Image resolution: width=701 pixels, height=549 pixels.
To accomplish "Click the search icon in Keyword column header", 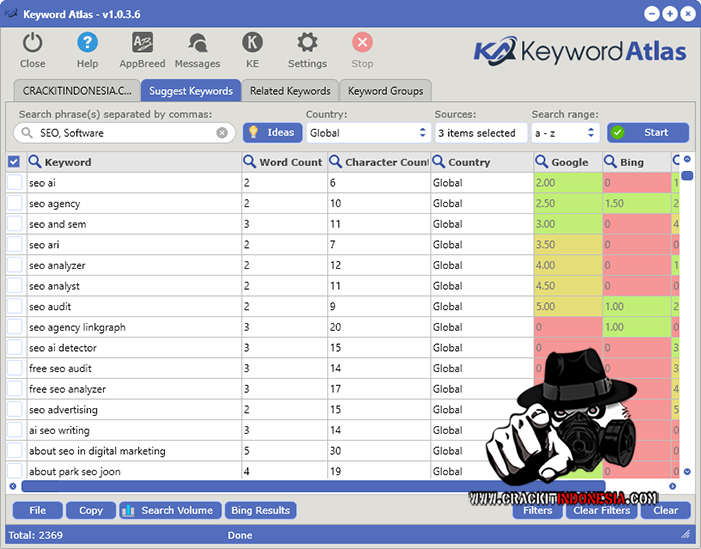I will tap(35, 162).
